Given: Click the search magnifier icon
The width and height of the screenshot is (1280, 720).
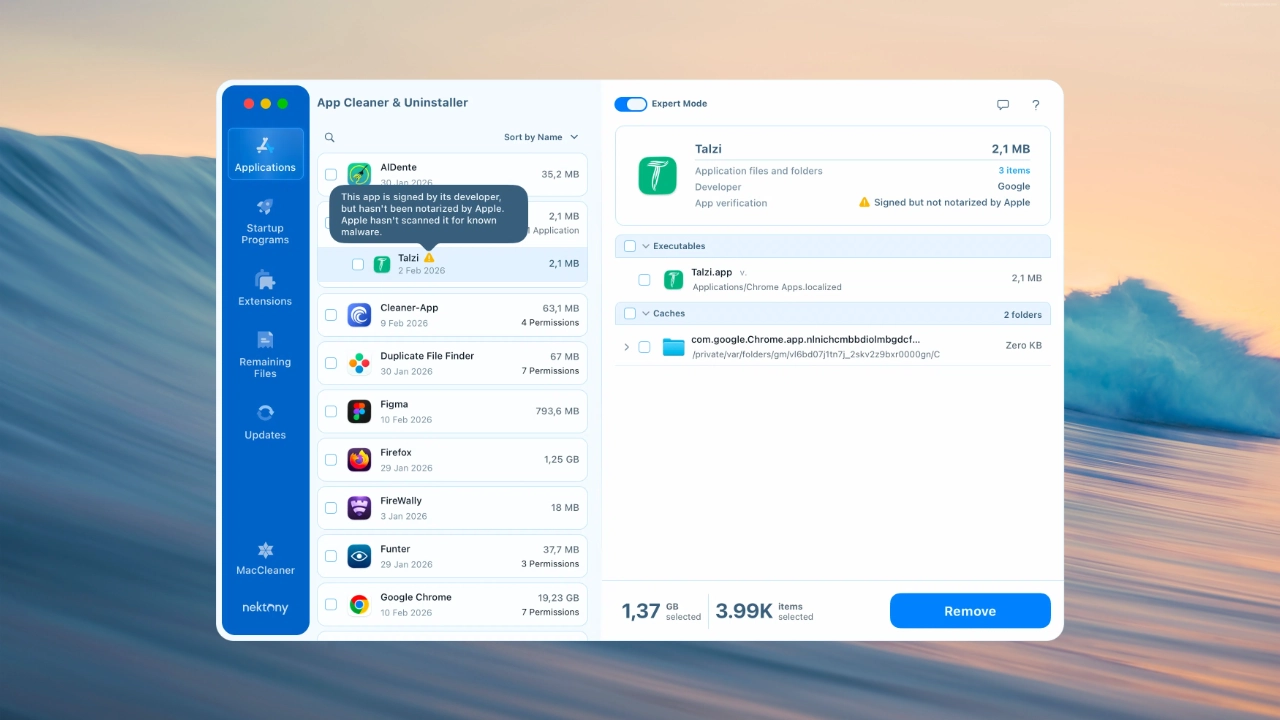Looking at the screenshot, I should [x=329, y=137].
